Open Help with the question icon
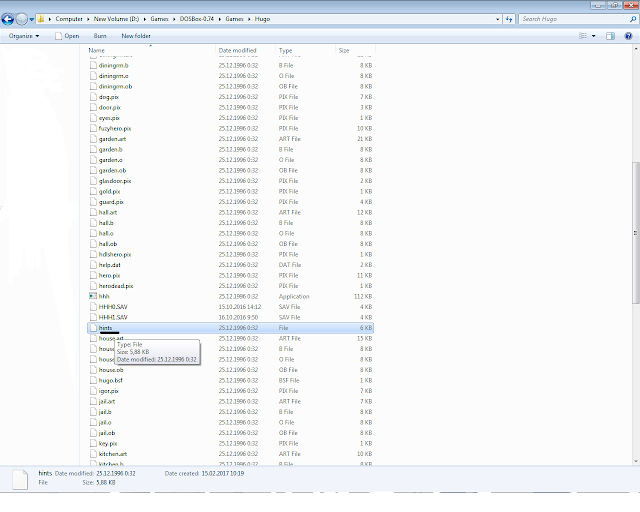This screenshot has width=640, height=512. 629,36
